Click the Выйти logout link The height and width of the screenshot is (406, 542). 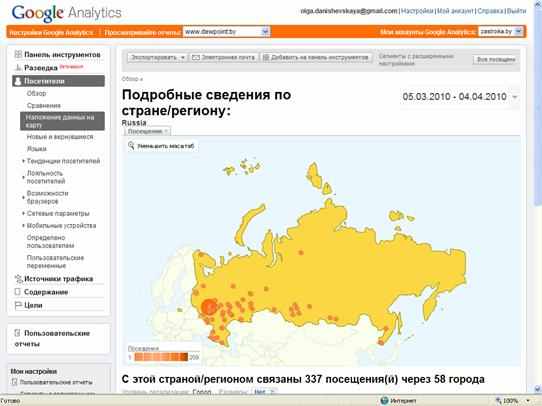pos(516,11)
